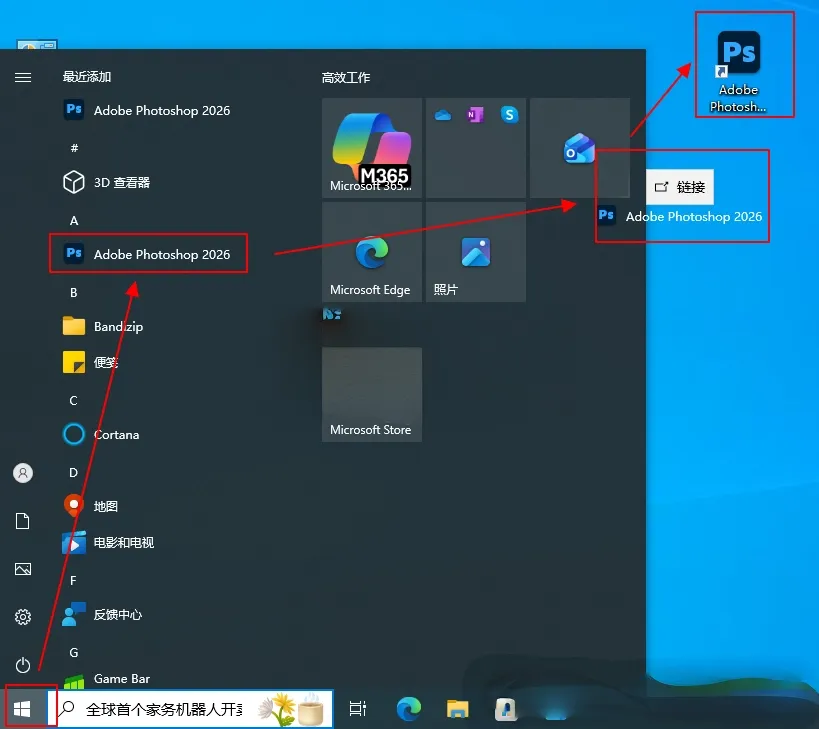Image resolution: width=819 pixels, height=729 pixels.
Task: Click the Windows Start button
Action: point(22,709)
